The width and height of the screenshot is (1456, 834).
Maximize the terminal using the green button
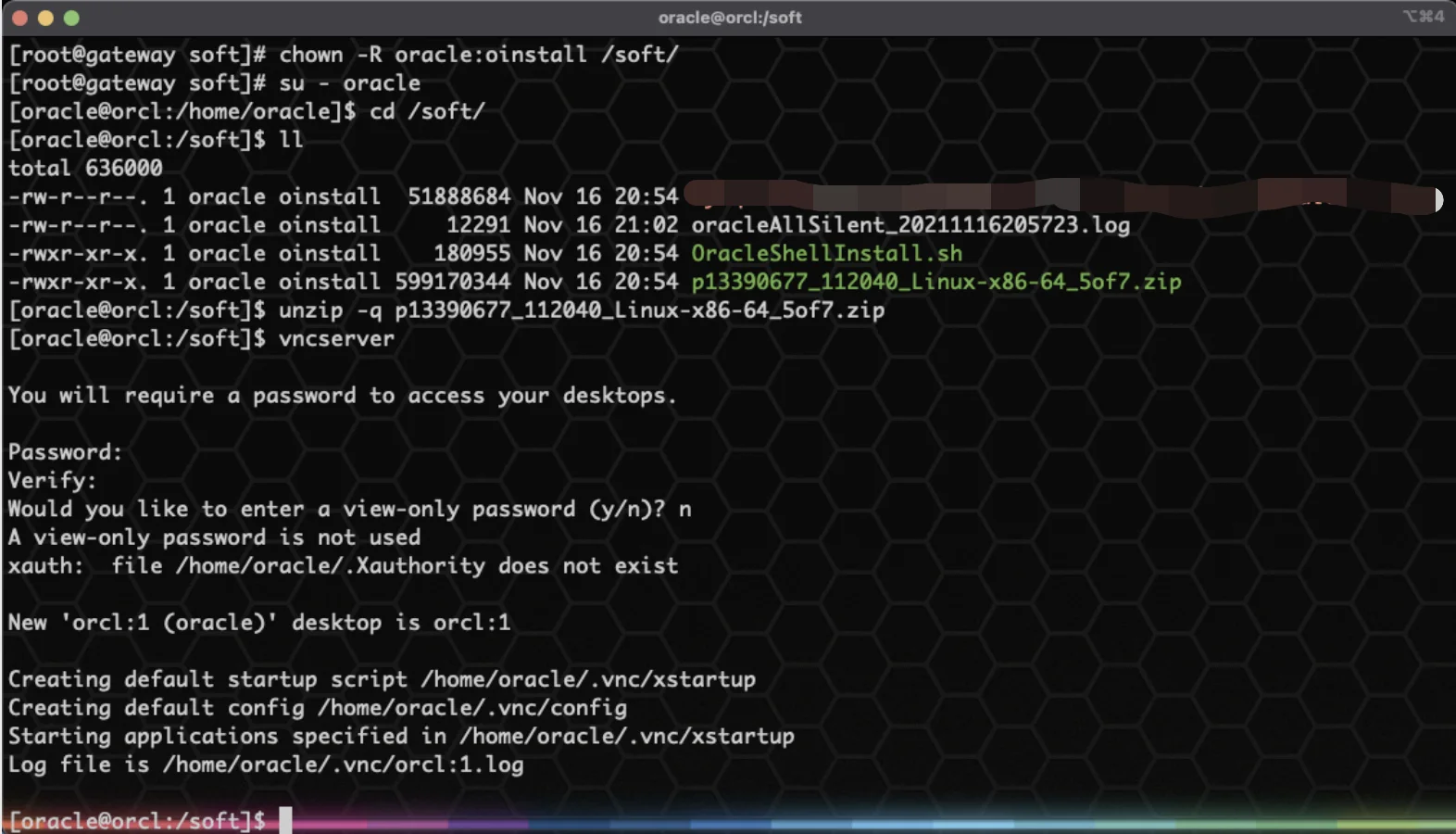(x=71, y=18)
